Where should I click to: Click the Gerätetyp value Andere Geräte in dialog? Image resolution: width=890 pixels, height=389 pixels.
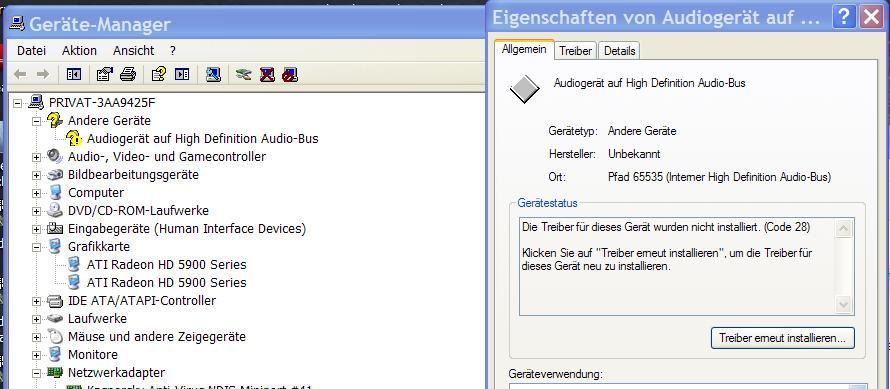[x=642, y=131]
